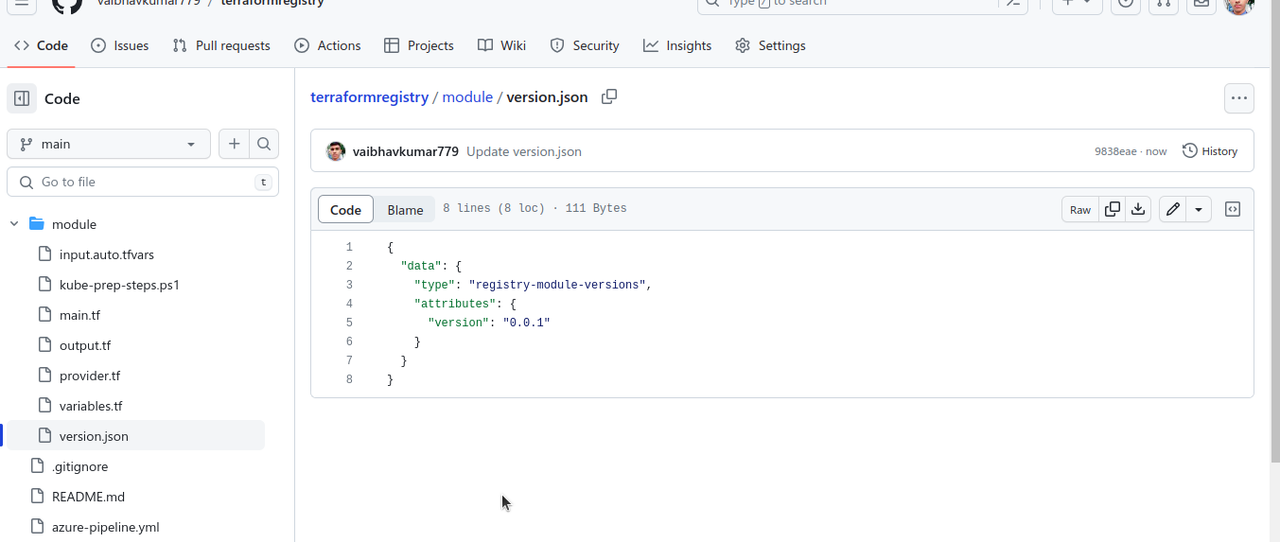1280x542 pixels.
Task: Select the Code view toggle above file
Action: (x=346, y=210)
